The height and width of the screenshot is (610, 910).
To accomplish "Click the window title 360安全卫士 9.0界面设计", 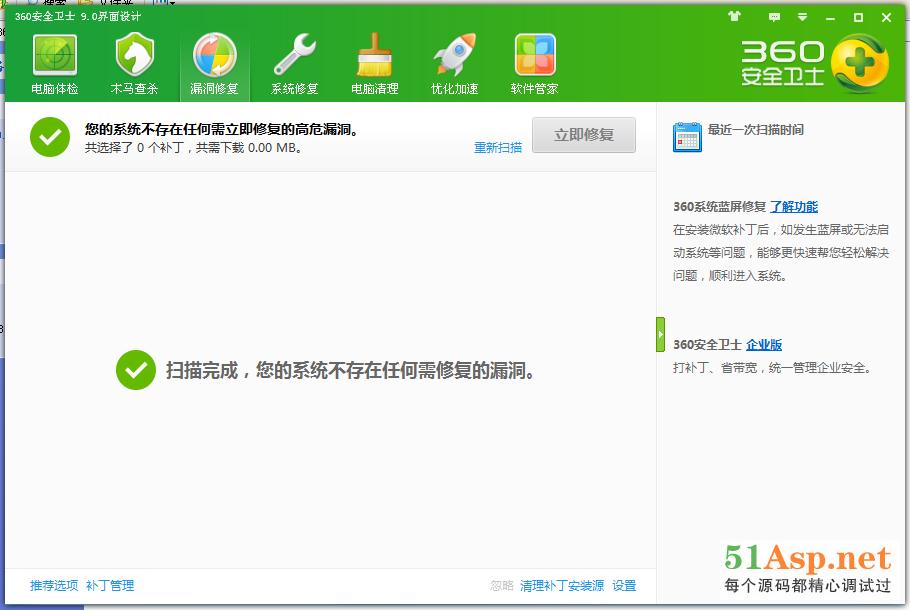I will [x=78, y=16].
